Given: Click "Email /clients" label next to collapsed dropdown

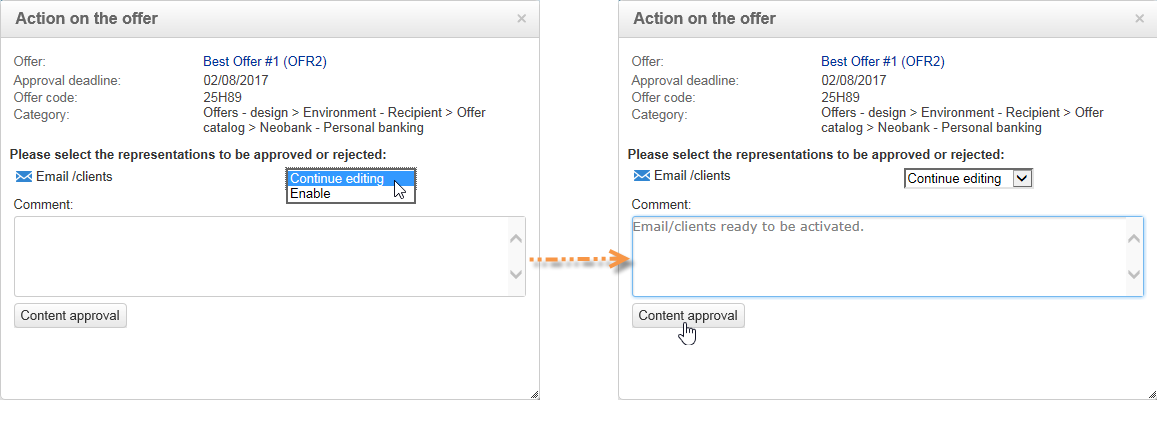Looking at the screenshot, I should [692, 176].
